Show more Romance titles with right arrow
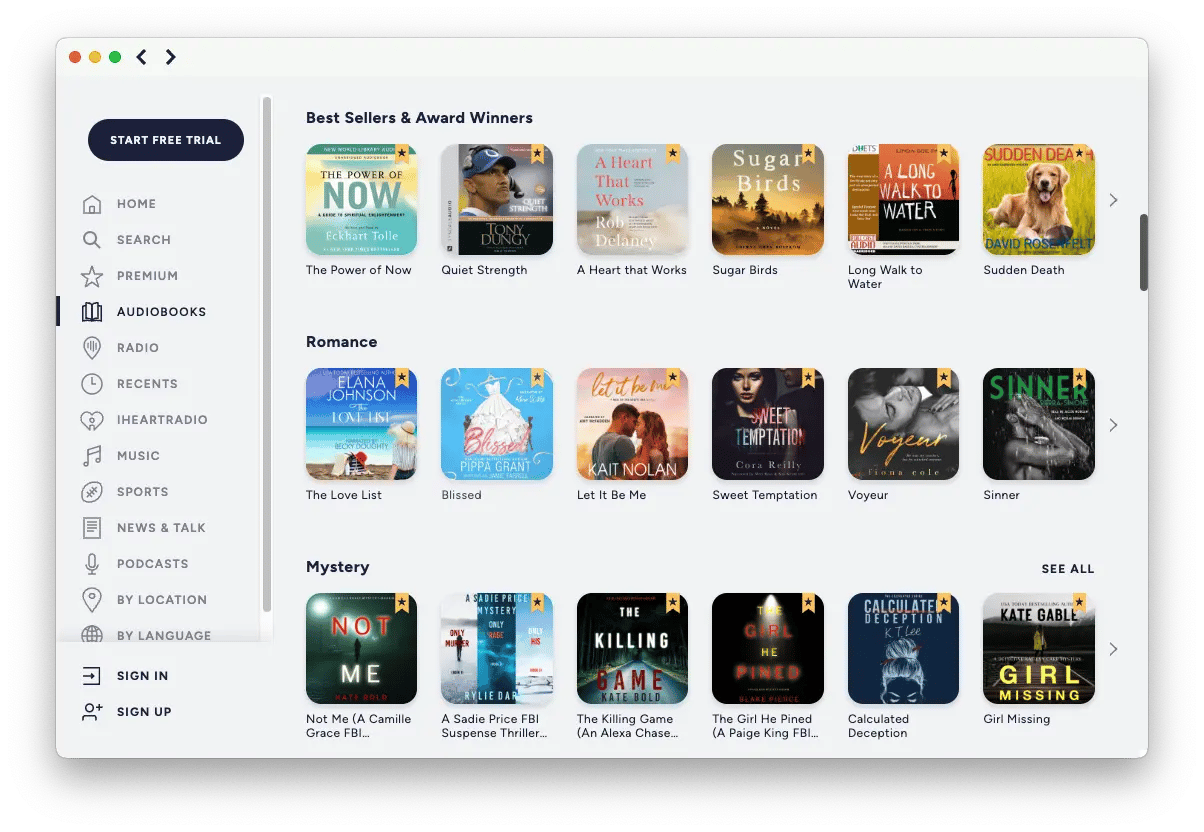1204x832 pixels. 1113,425
